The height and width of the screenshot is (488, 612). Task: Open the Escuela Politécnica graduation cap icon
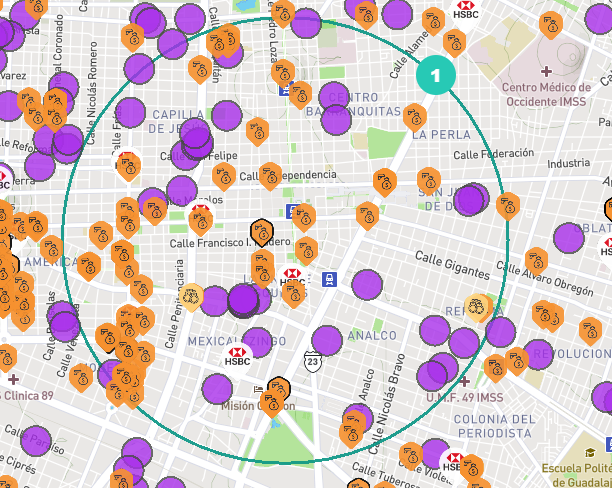[590, 452]
